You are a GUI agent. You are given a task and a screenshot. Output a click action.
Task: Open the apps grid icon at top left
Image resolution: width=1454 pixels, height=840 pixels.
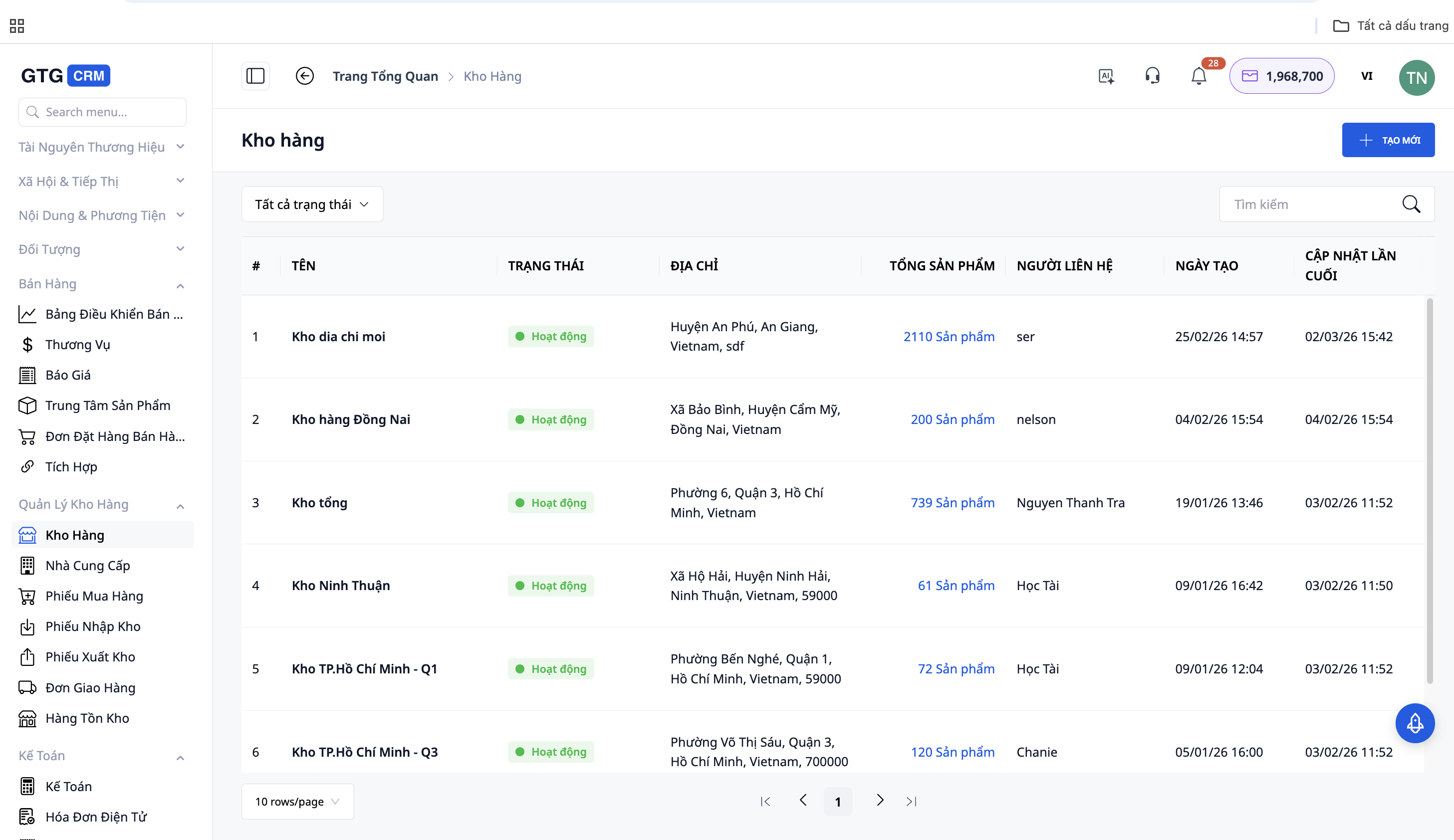tap(17, 25)
